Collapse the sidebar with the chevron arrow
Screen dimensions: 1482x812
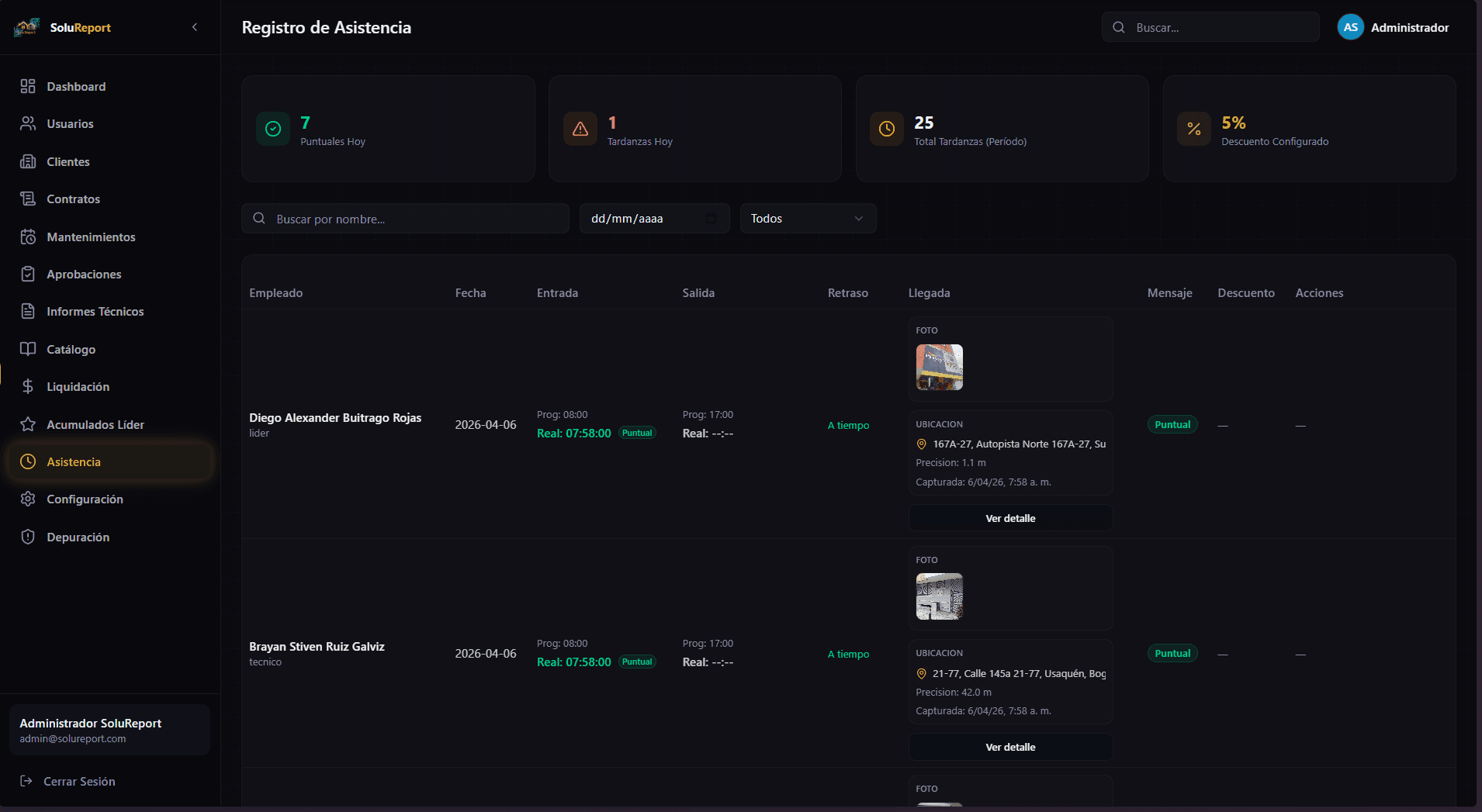(x=195, y=27)
